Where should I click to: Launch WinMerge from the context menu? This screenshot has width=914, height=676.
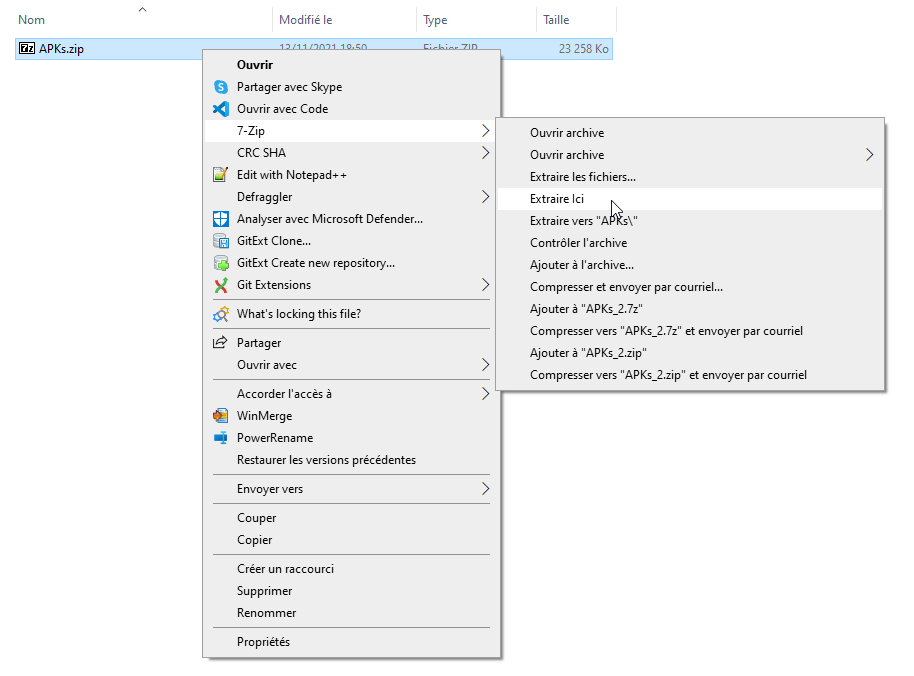tap(351, 416)
